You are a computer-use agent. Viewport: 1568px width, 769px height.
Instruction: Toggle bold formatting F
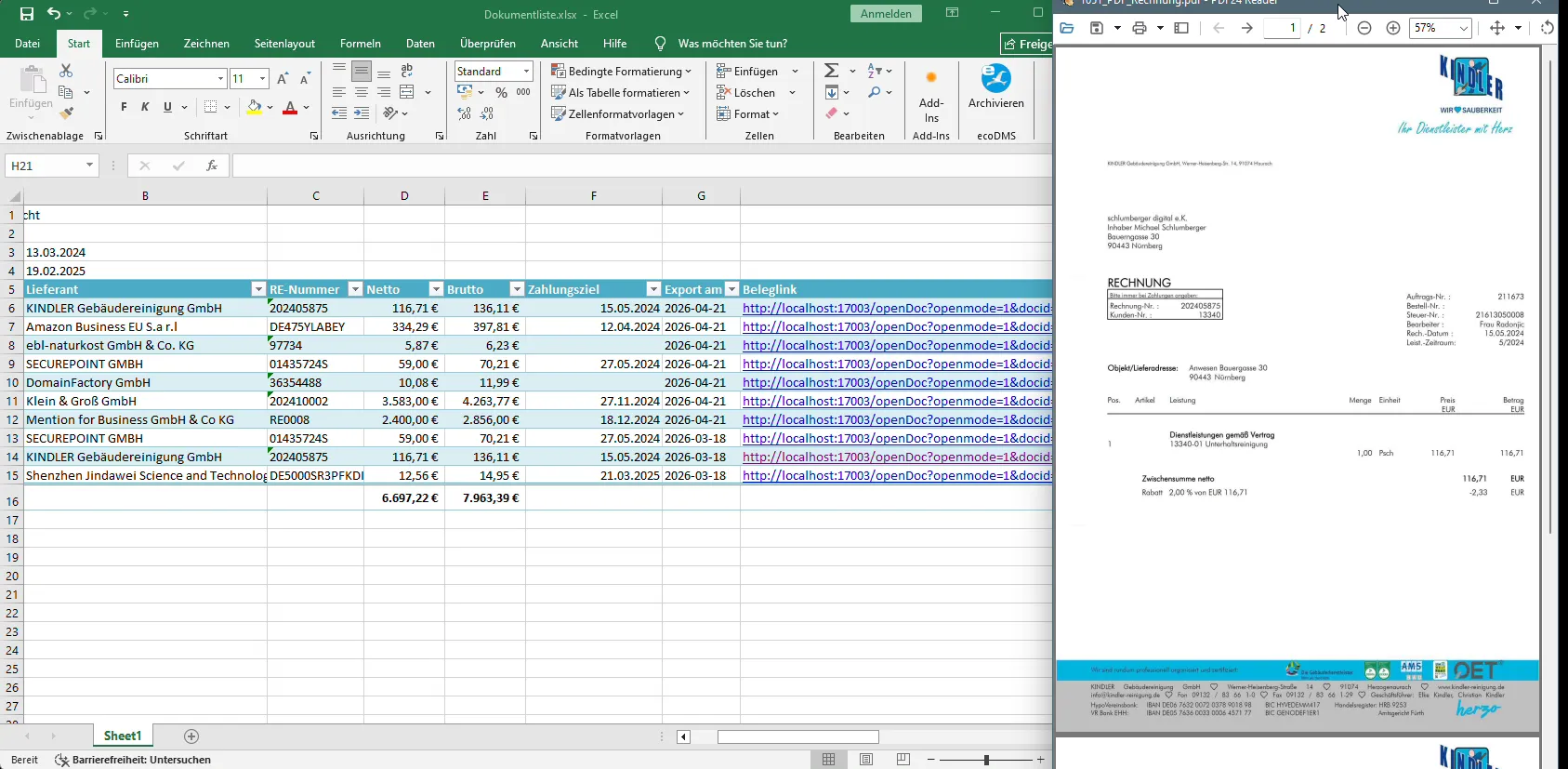pos(124,107)
